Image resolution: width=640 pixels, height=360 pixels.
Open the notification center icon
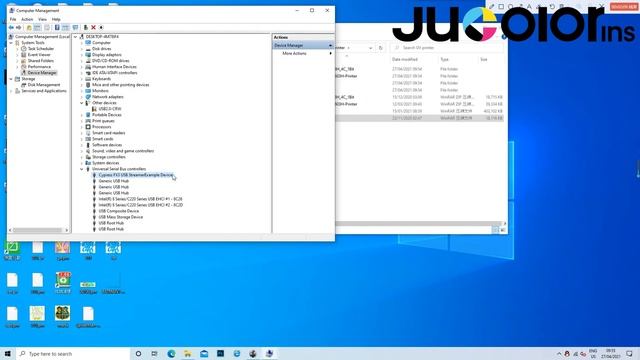point(629,353)
